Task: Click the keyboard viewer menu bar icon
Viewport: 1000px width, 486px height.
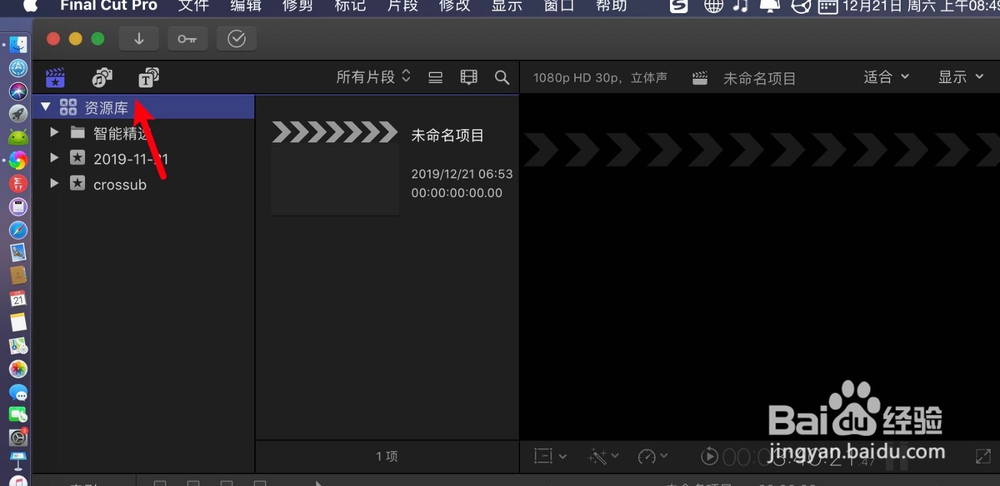Action: coord(828,6)
